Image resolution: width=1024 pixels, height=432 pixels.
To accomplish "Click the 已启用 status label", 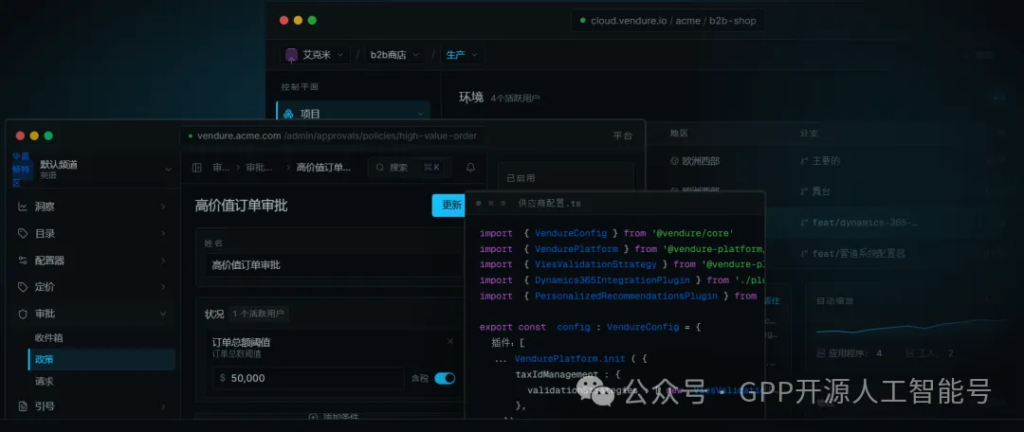I will (520, 178).
